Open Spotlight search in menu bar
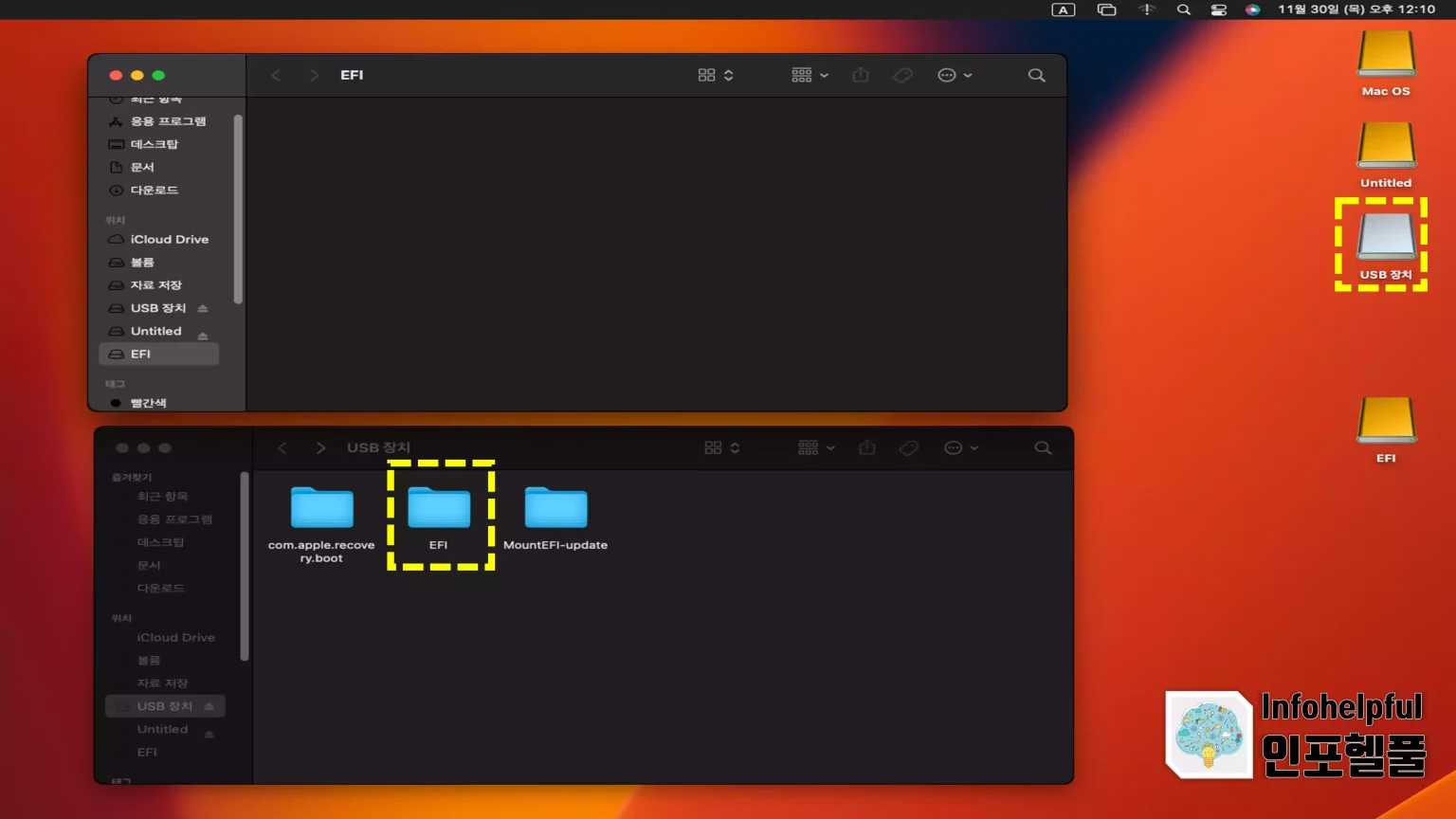This screenshot has width=1456, height=819. pos(1184,9)
